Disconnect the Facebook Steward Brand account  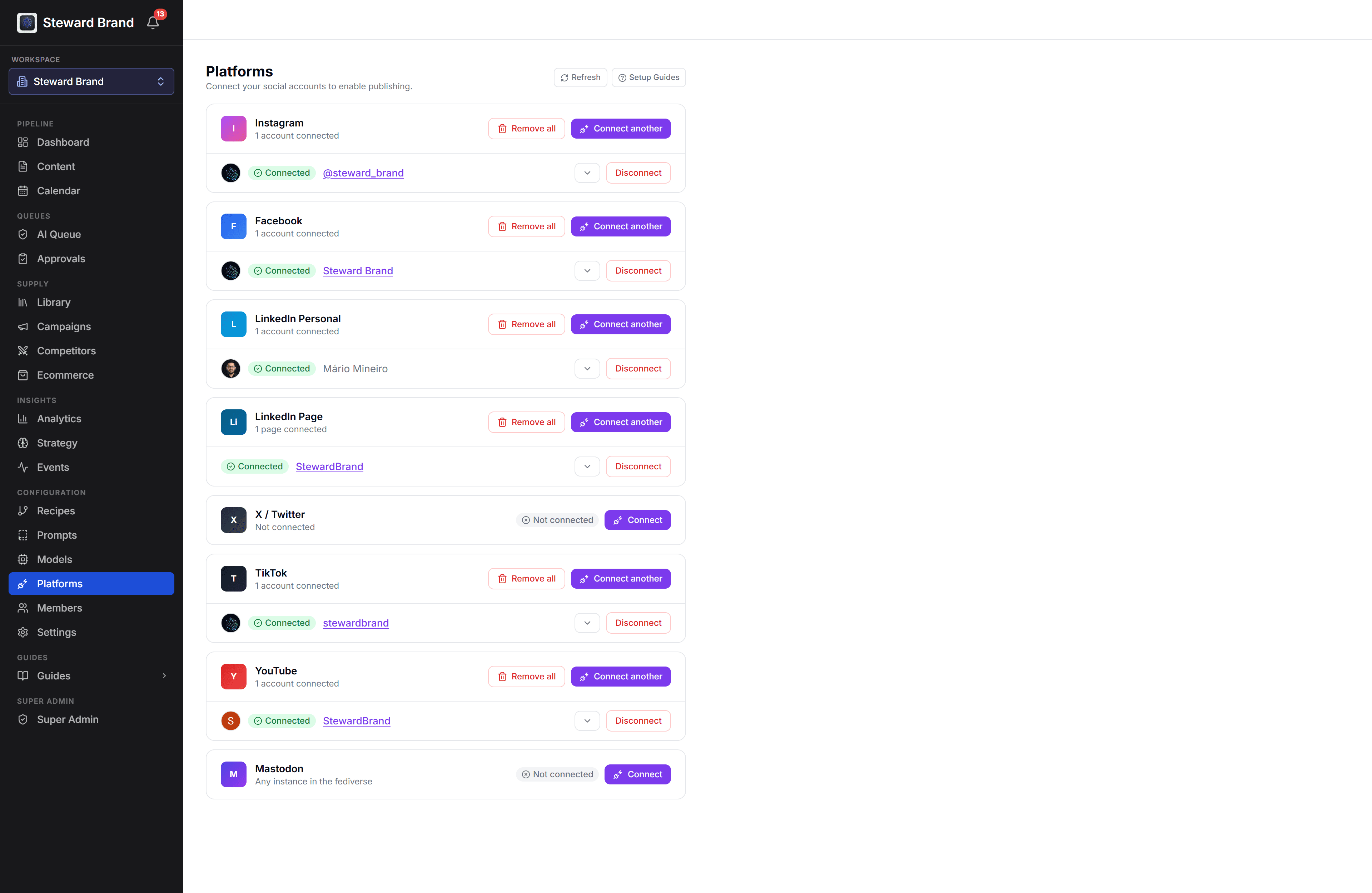point(638,271)
